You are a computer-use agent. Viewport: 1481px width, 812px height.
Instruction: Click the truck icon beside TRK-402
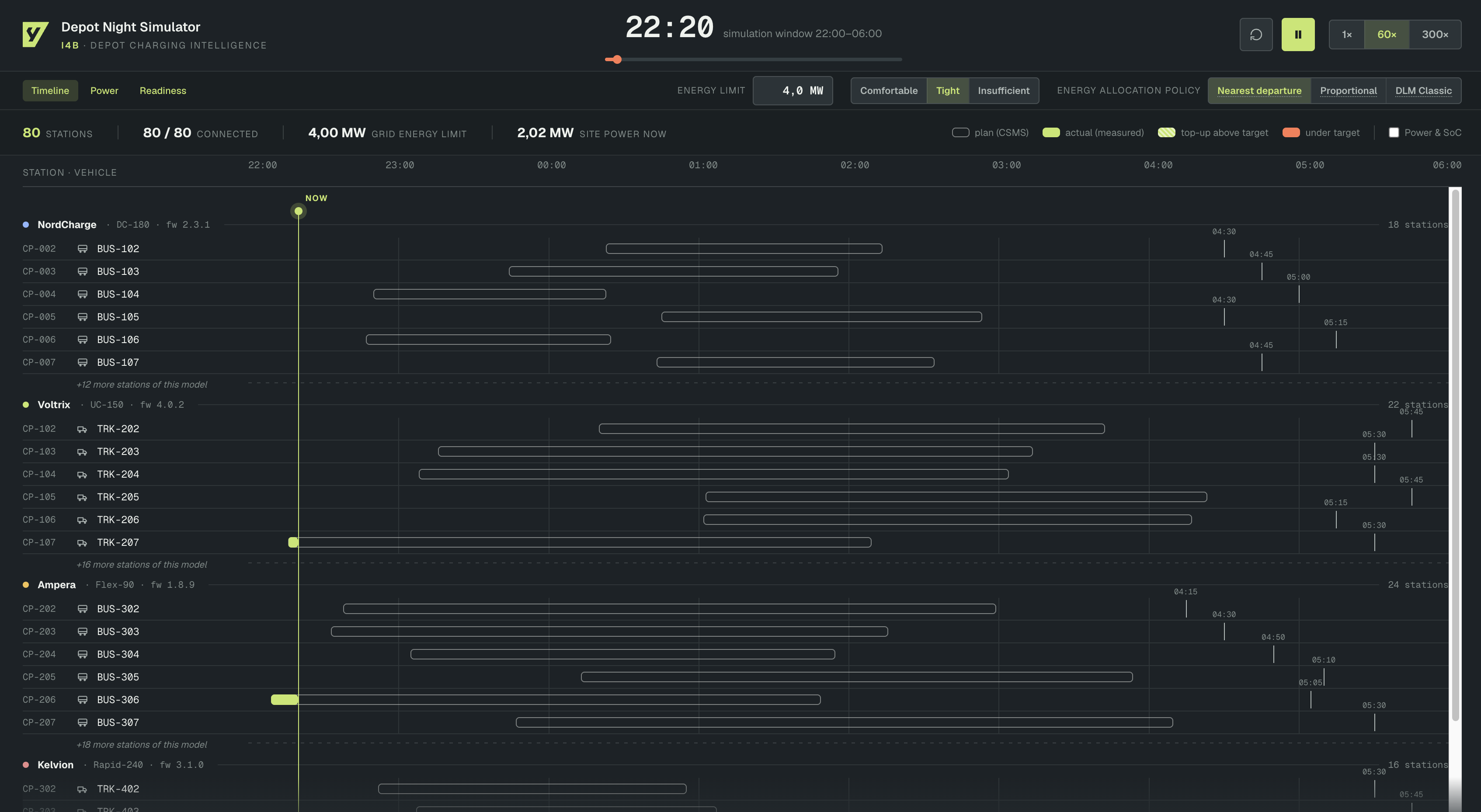(x=82, y=789)
